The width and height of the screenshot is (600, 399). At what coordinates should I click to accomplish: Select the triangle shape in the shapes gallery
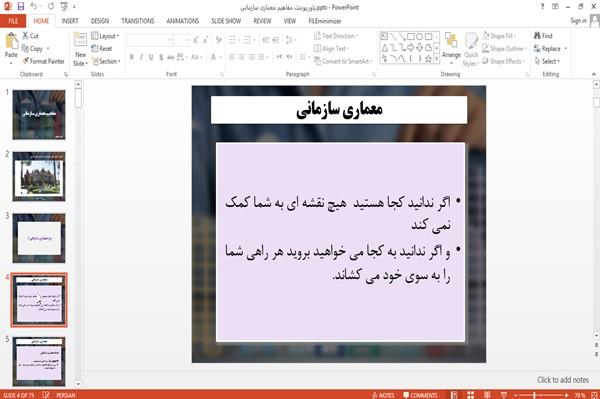click(385, 48)
